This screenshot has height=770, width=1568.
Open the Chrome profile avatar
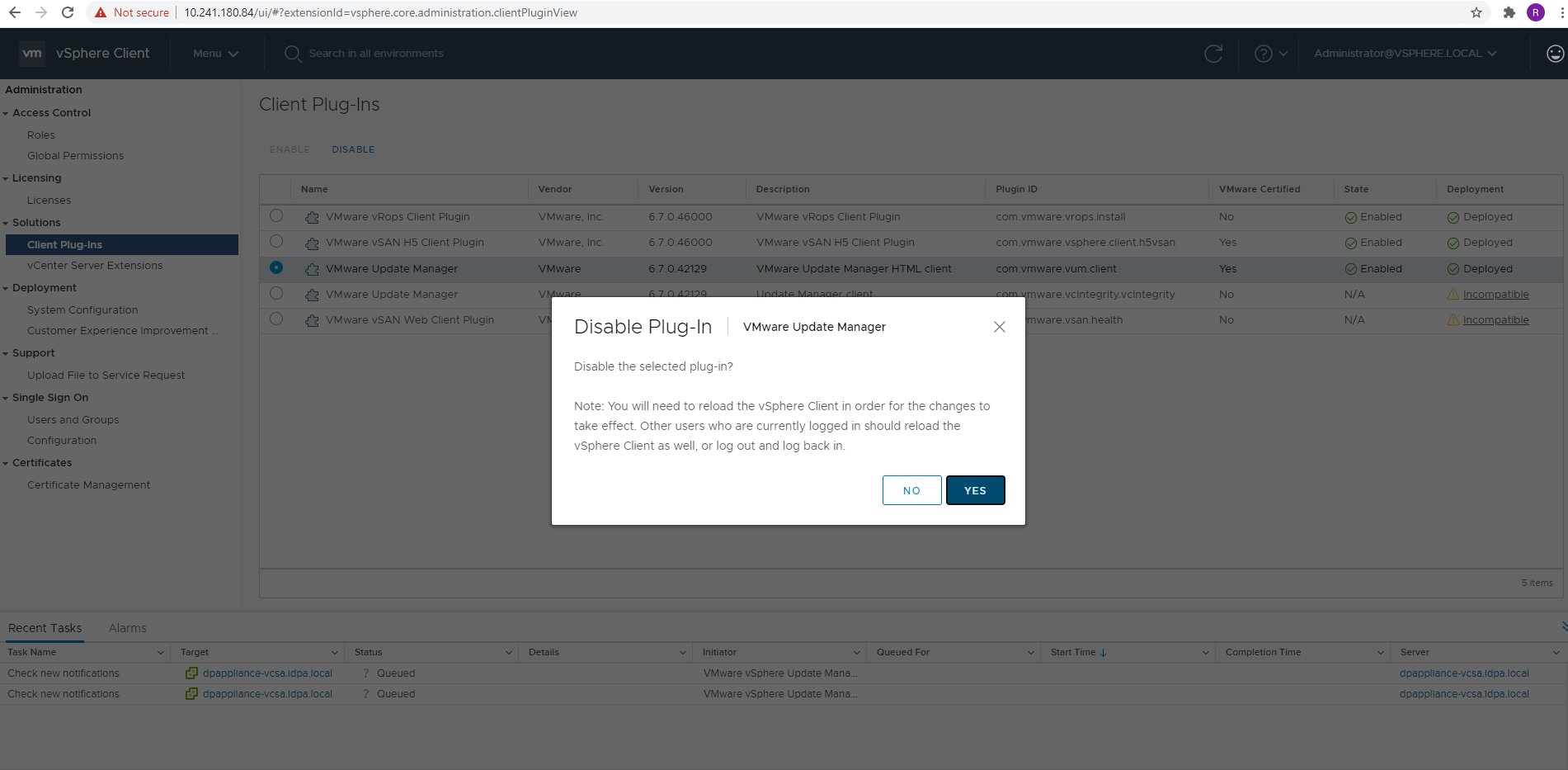click(x=1536, y=12)
